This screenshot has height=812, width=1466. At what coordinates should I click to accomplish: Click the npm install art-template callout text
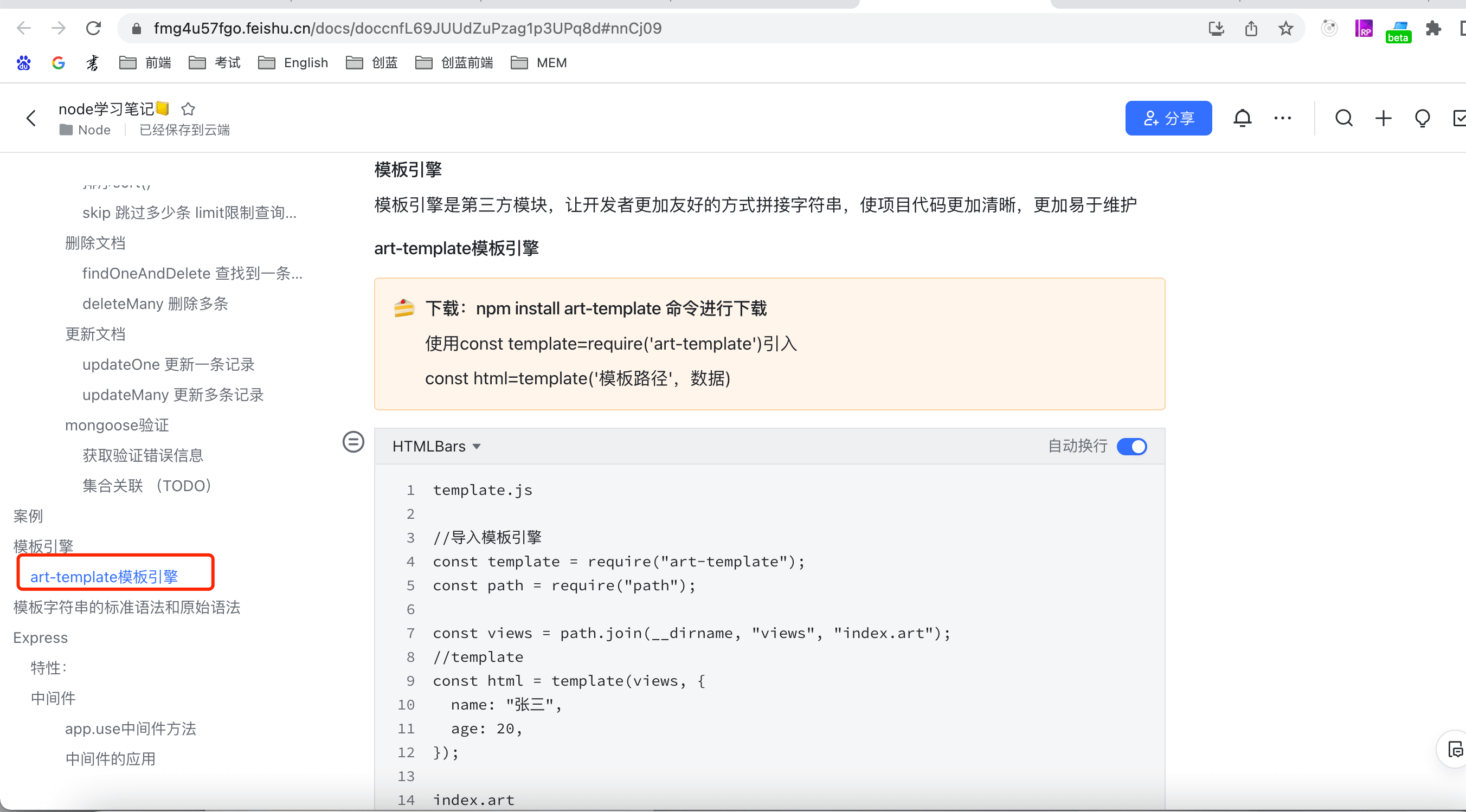[596, 308]
